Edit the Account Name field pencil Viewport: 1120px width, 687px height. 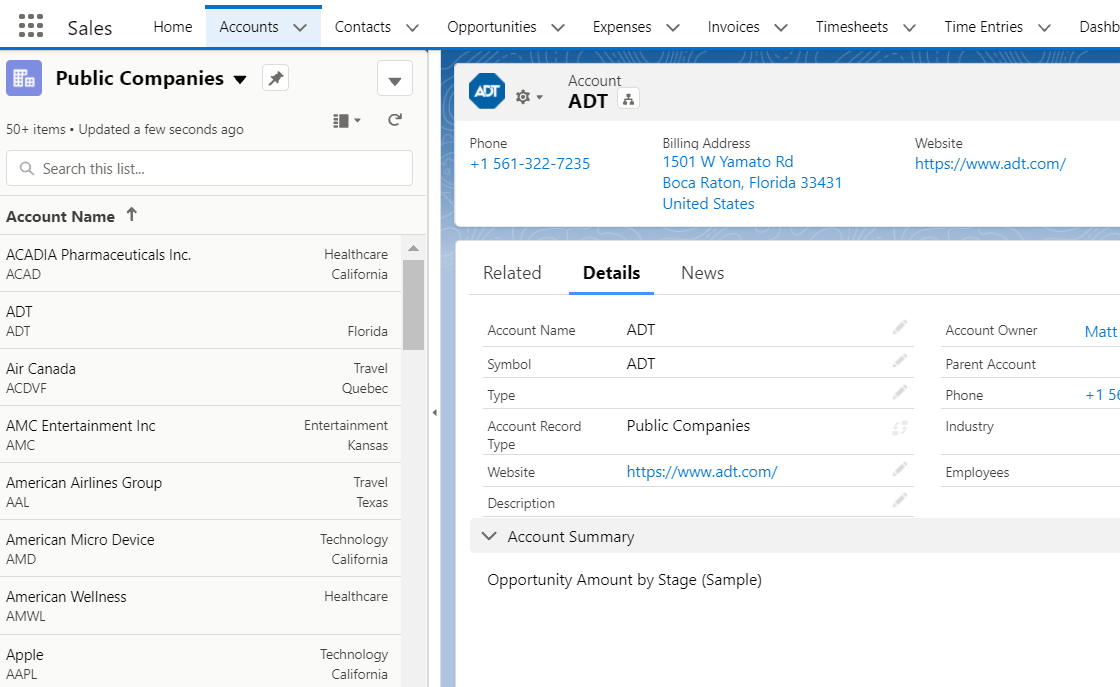click(x=899, y=327)
